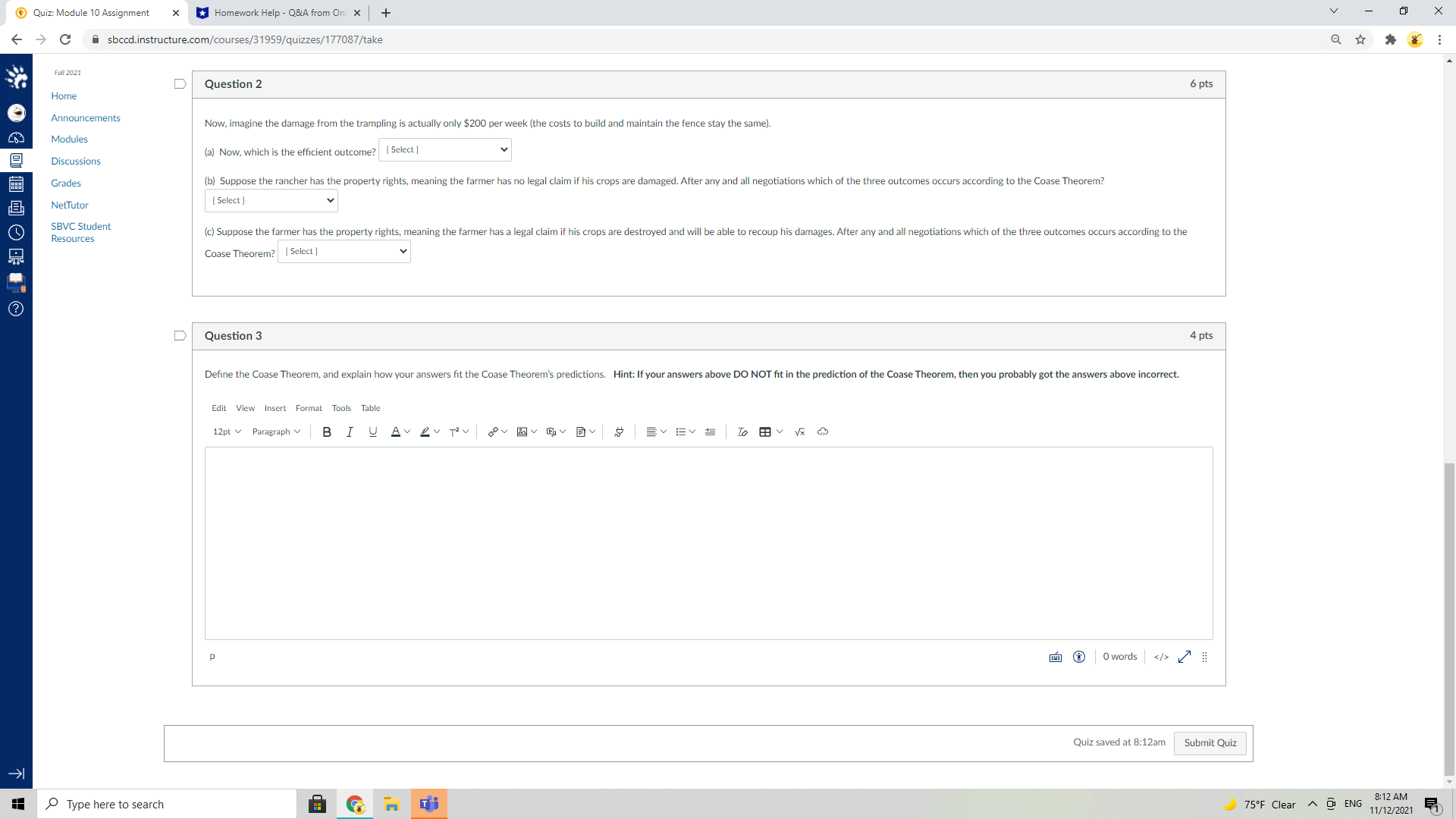1456x819 pixels.
Task: Open part (a) efficient outcome dropdown
Action: click(445, 149)
